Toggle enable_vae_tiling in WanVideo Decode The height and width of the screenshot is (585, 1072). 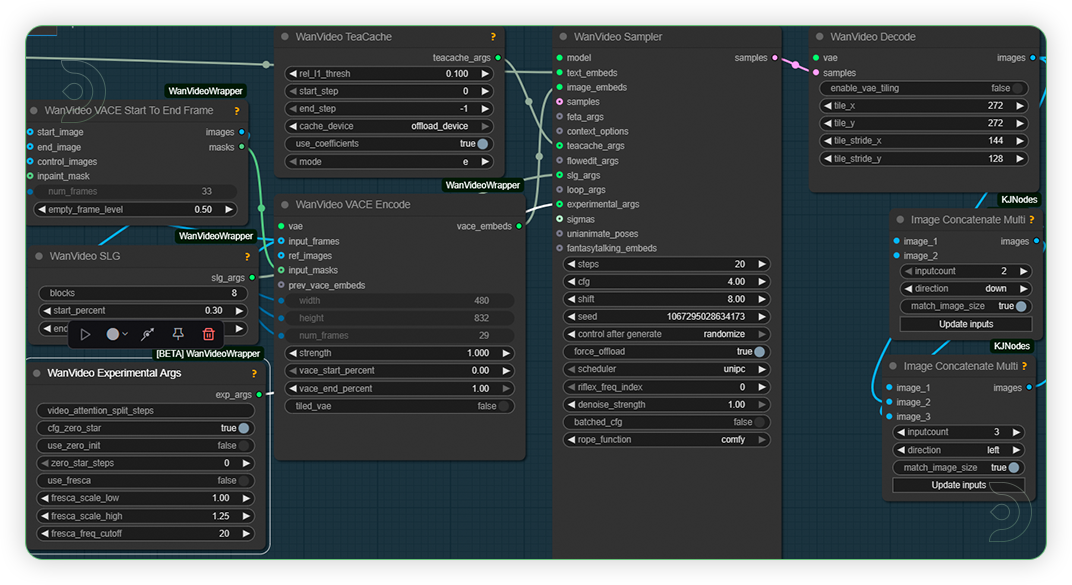coord(923,88)
